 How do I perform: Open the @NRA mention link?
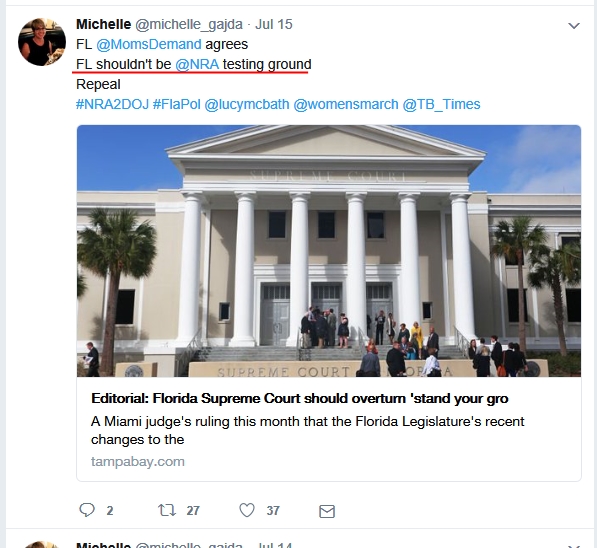197,64
